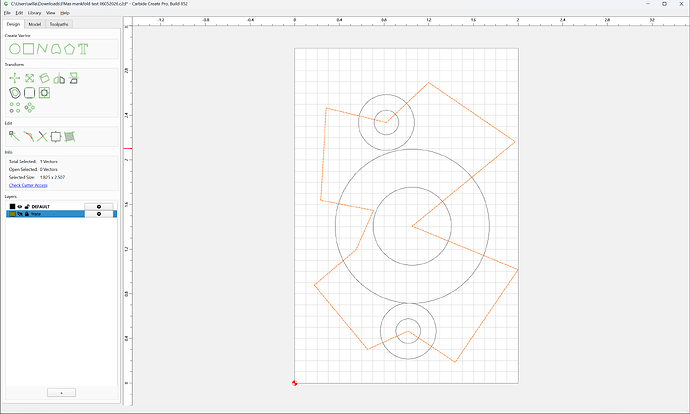Switch to the Design tab
Image resolution: width=690 pixels, height=414 pixels.
pyautogui.click(x=13, y=24)
